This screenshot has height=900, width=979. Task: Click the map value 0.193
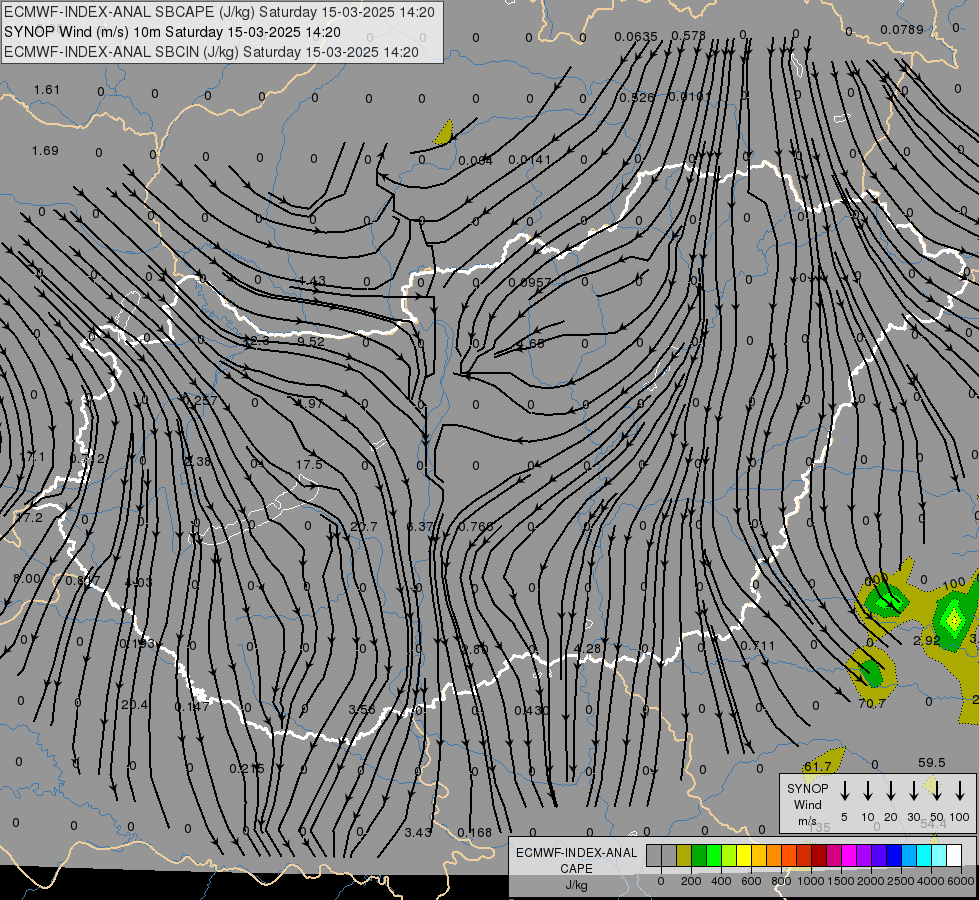[x=137, y=644]
